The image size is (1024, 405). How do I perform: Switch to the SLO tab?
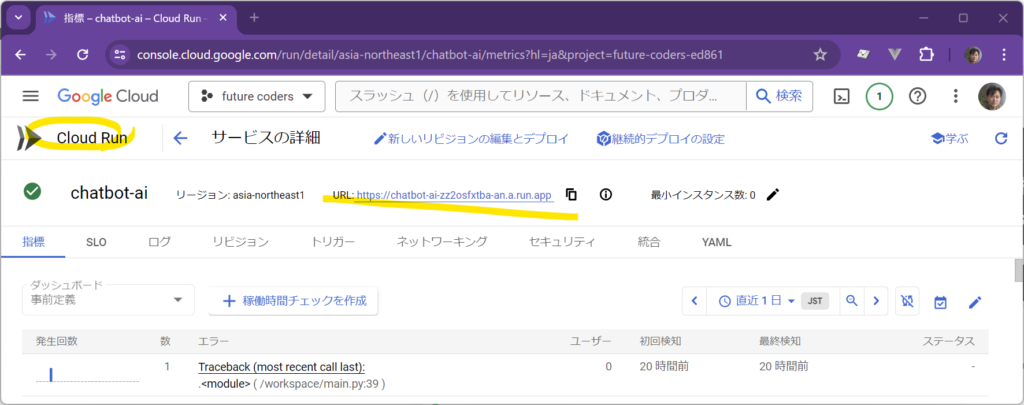(x=96, y=242)
